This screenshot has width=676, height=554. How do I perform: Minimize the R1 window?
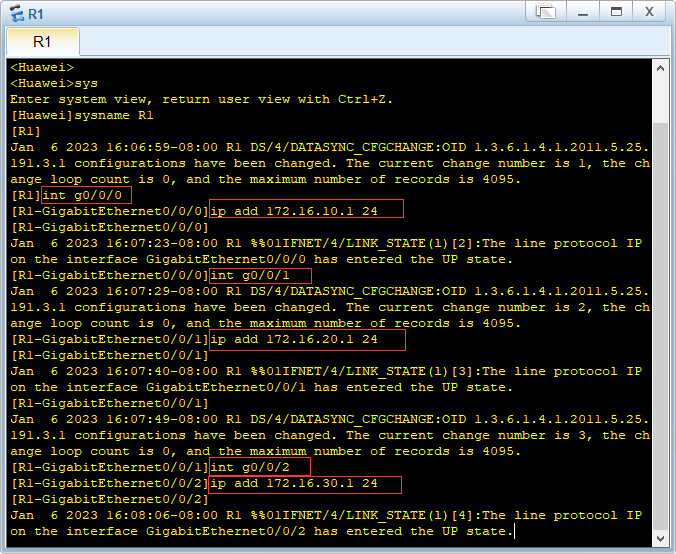583,12
